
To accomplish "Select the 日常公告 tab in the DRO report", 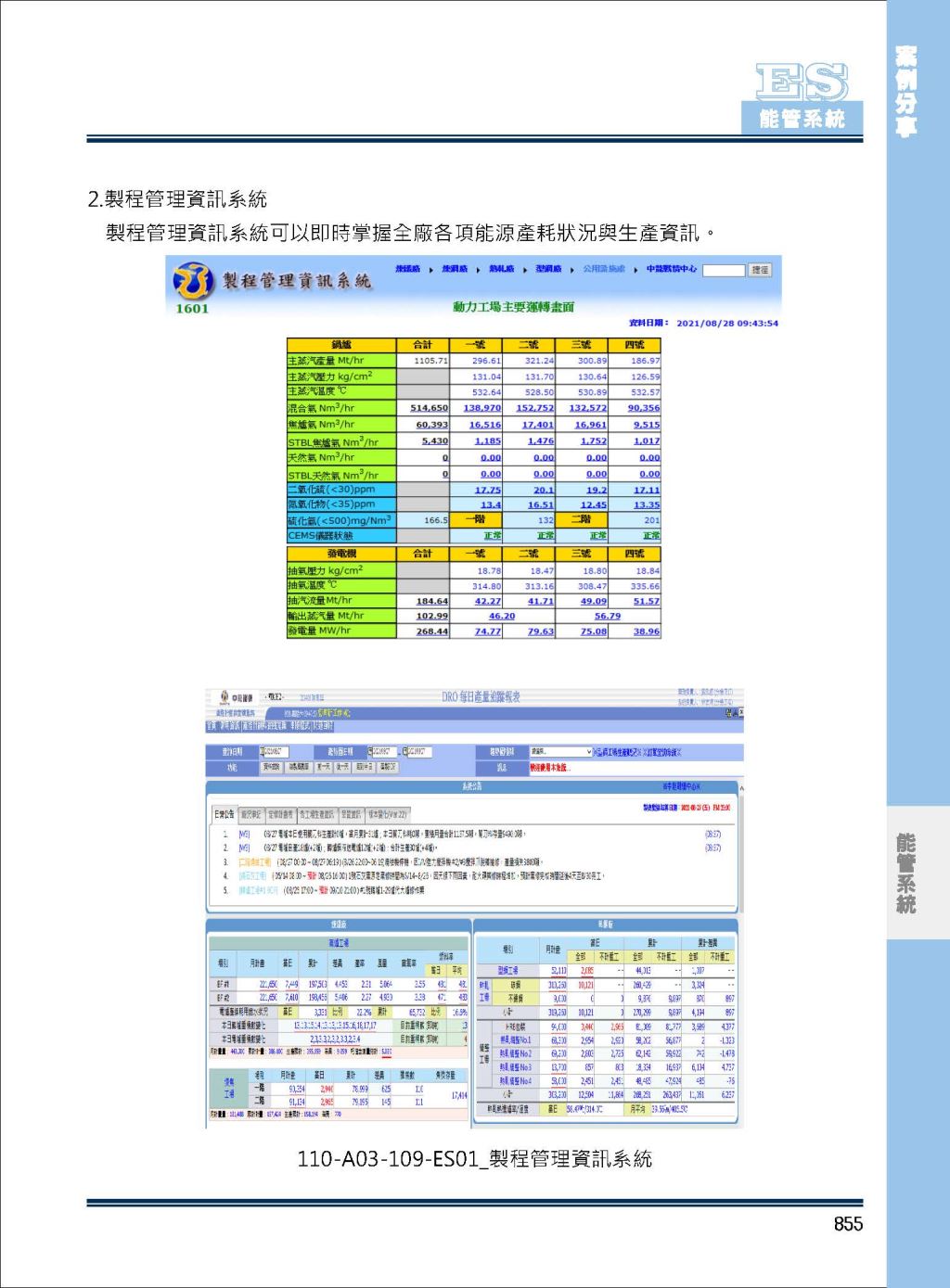I will click(225, 814).
